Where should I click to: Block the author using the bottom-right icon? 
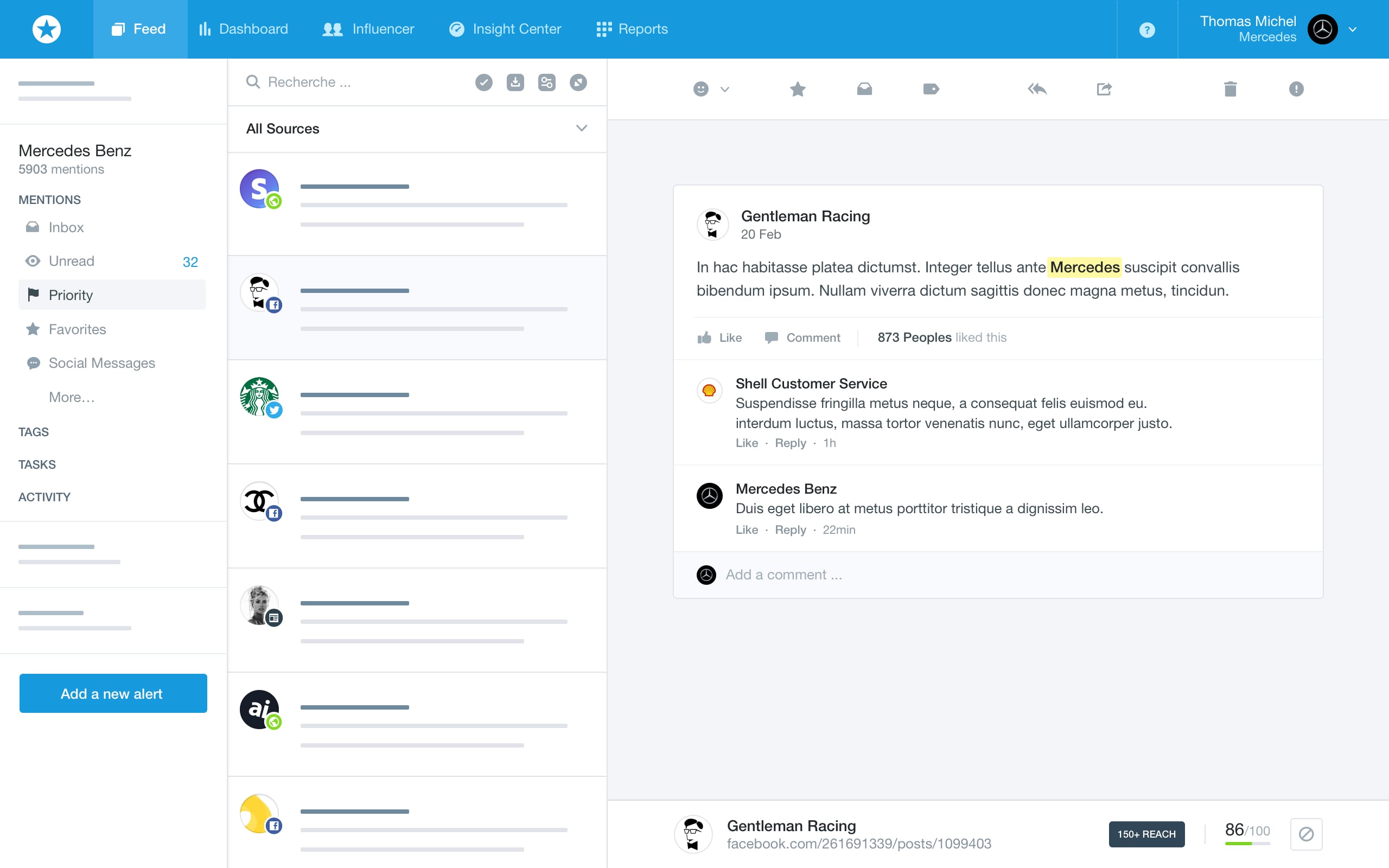click(x=1306, y=835)
